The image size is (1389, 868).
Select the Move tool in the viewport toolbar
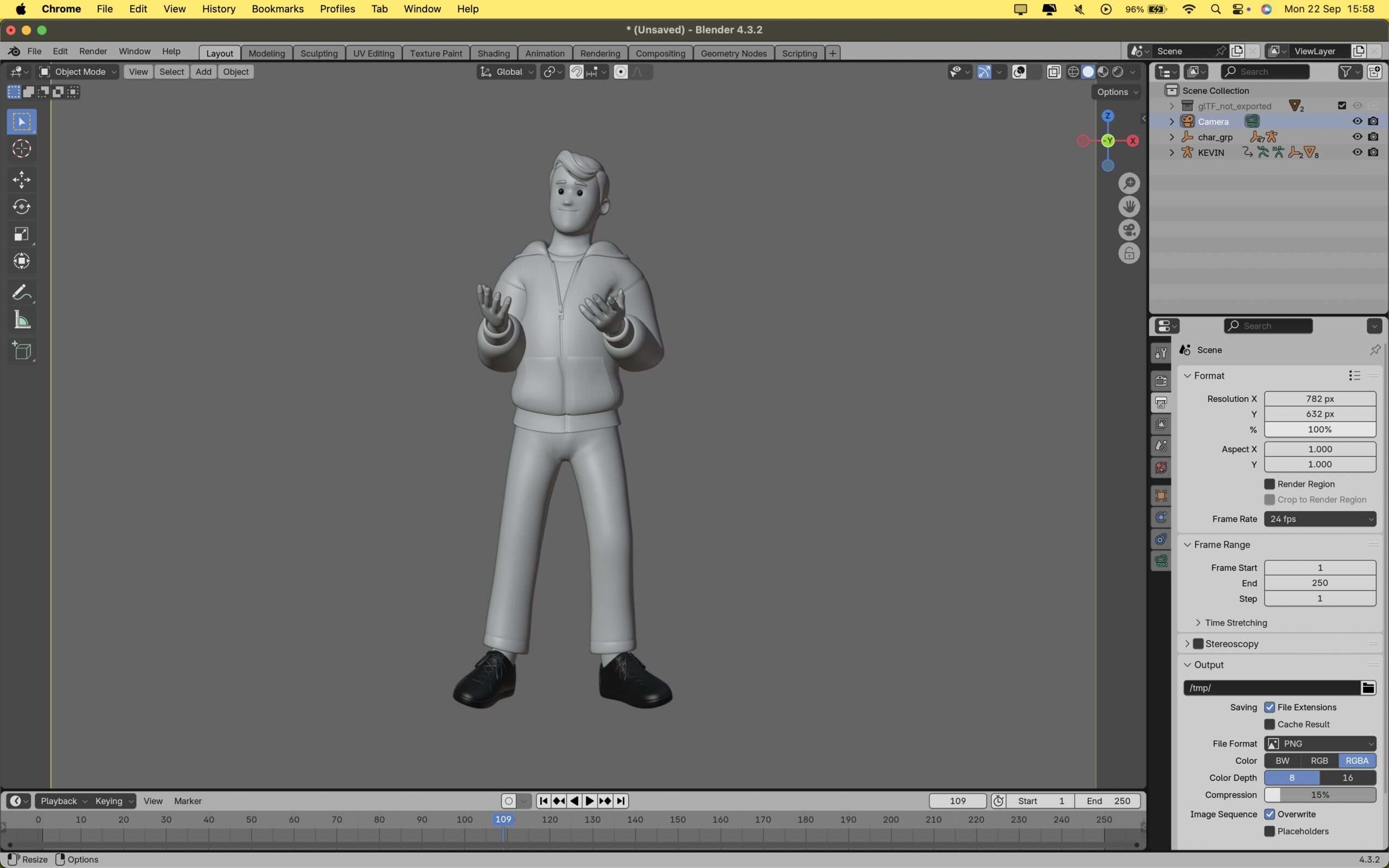21,179
